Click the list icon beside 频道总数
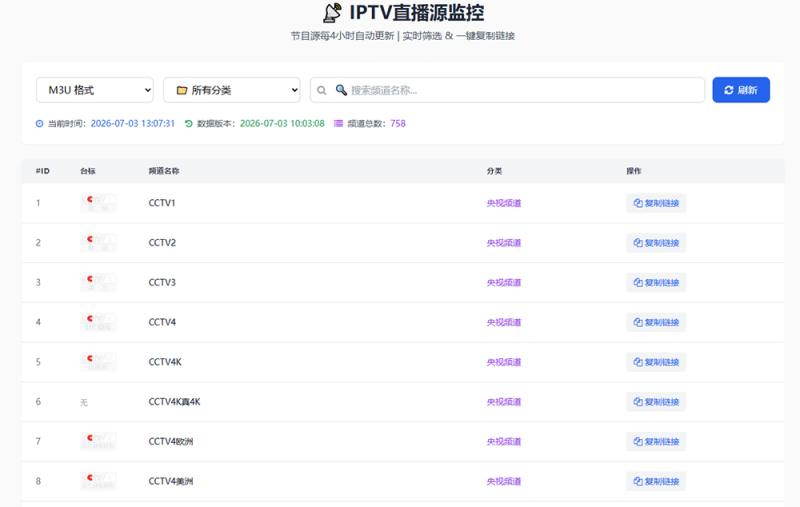Image resolution: width=800 pixels, height=507 pixels. pos(338,123)
